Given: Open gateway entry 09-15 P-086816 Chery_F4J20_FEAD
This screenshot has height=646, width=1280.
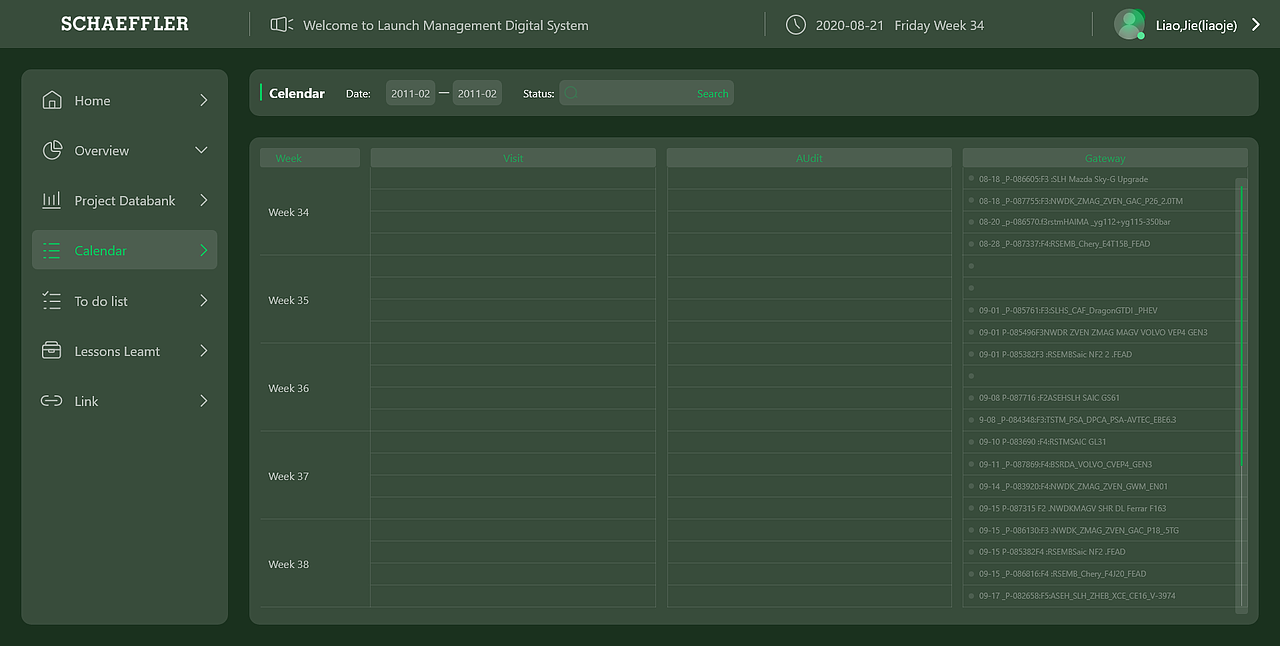Looking at the screenshot, I should coord(1062,574).
